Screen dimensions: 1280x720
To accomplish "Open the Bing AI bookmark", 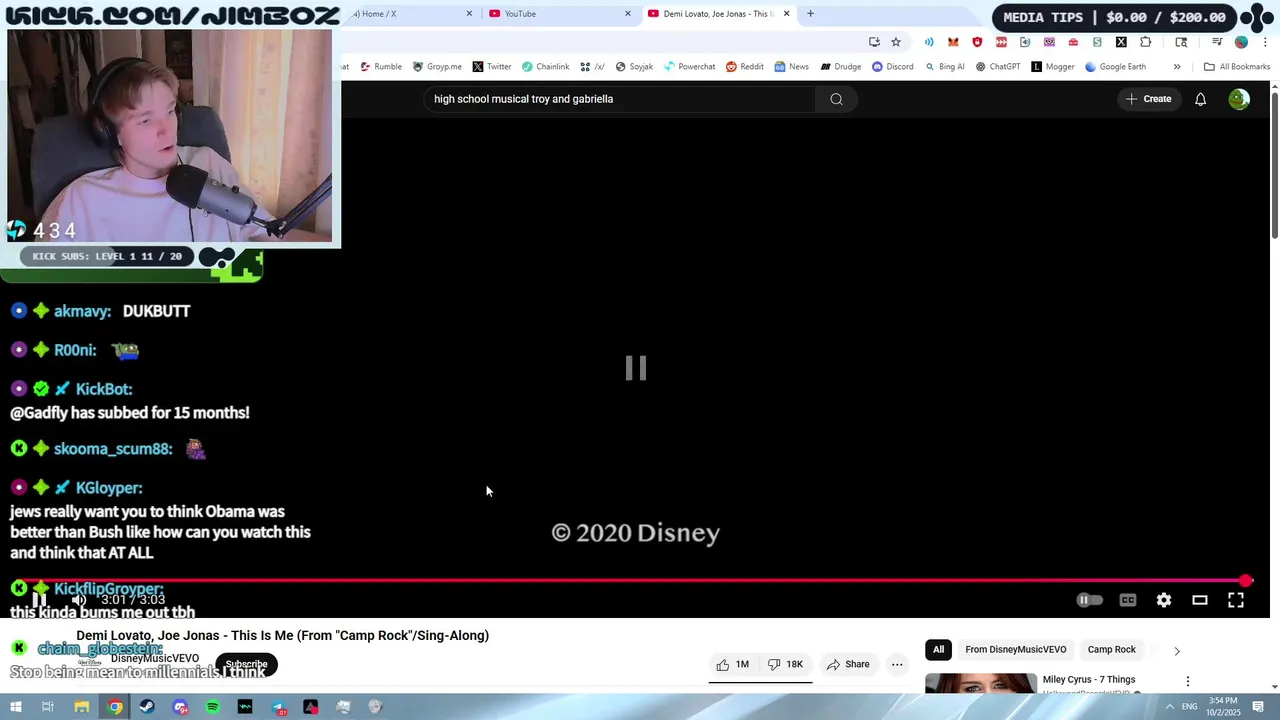I will coord(945,67).
